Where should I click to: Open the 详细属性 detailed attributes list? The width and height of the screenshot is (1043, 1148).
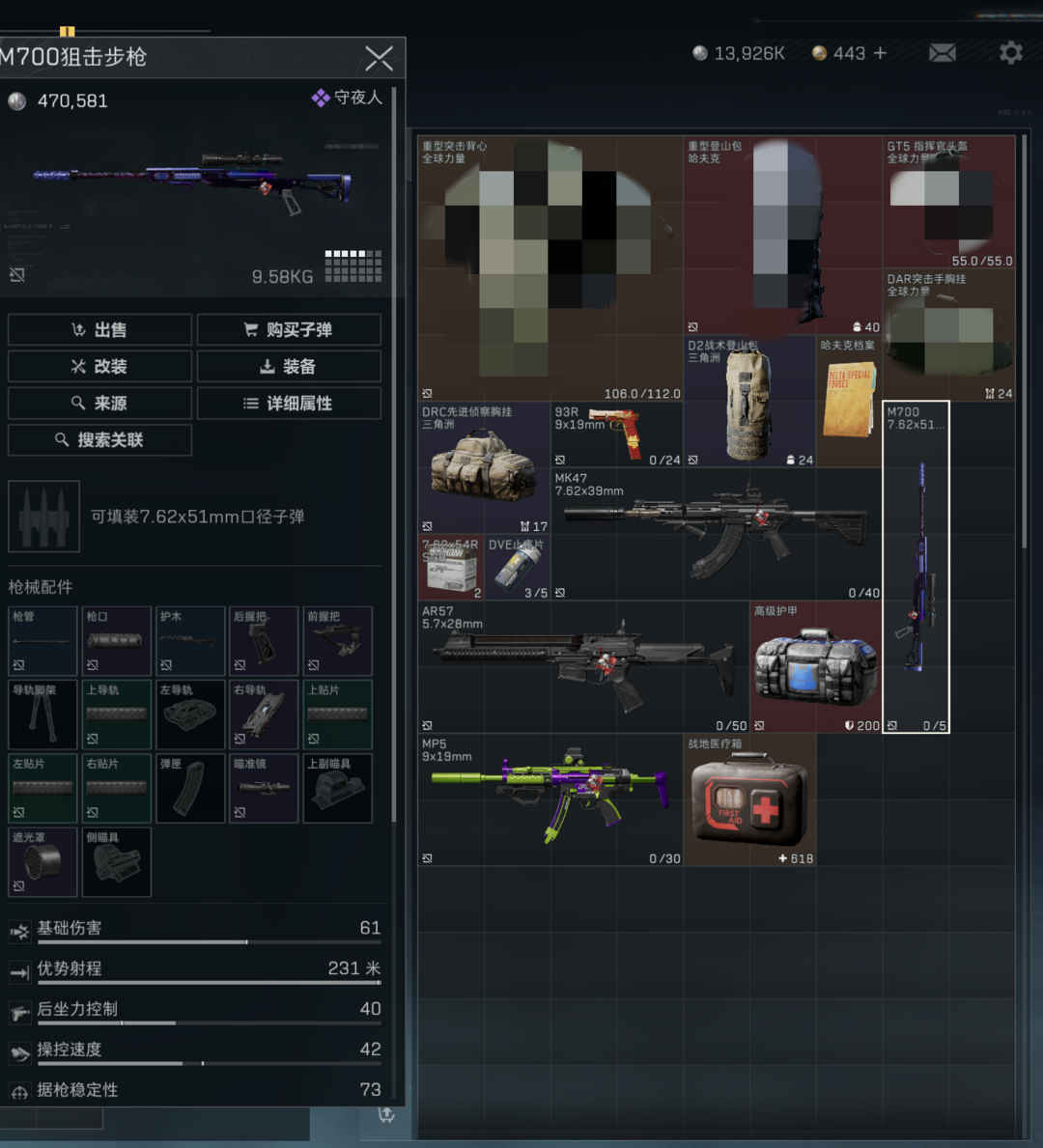point(289,403)
